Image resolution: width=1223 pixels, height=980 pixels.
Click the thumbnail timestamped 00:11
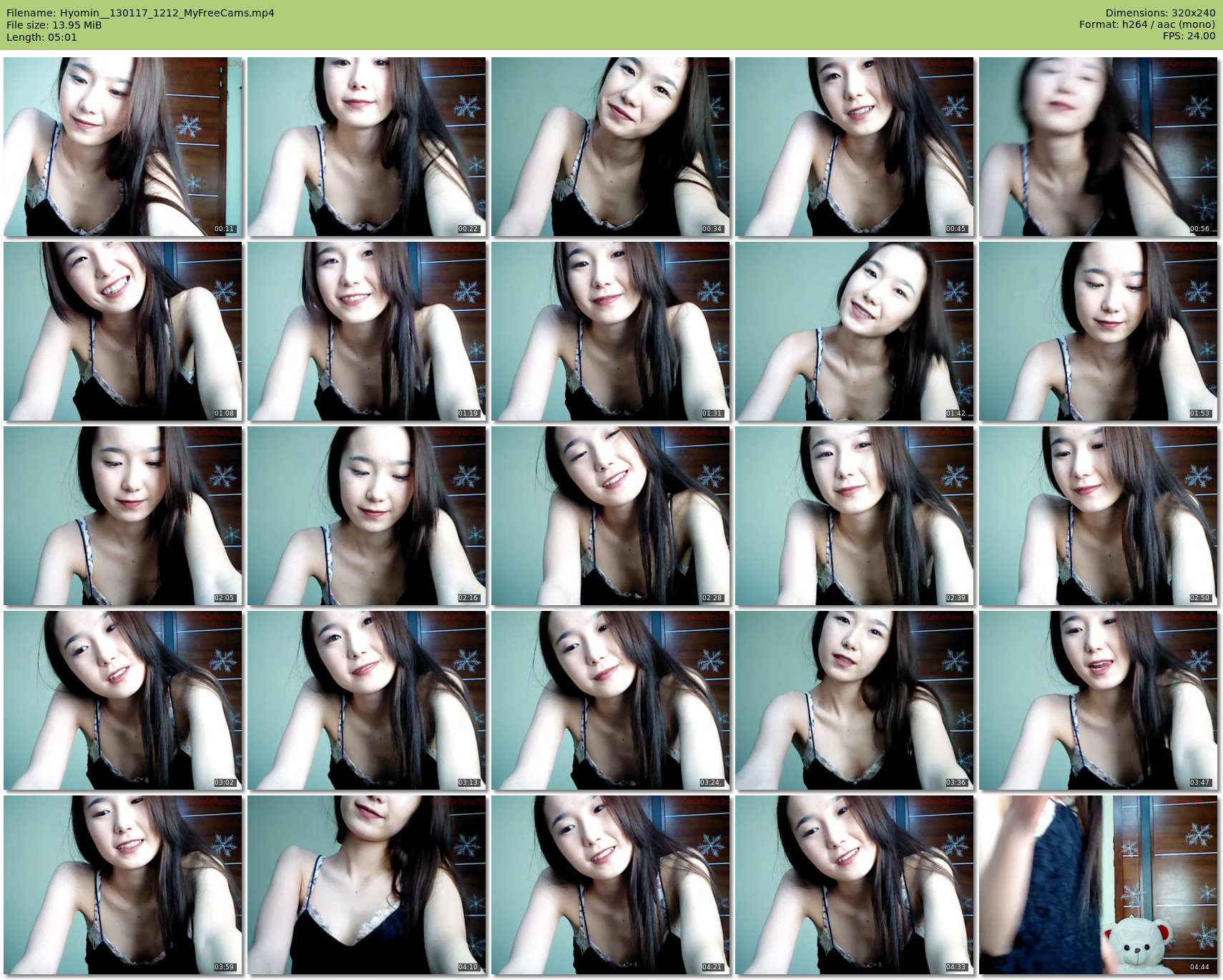(x=122, y=147)
